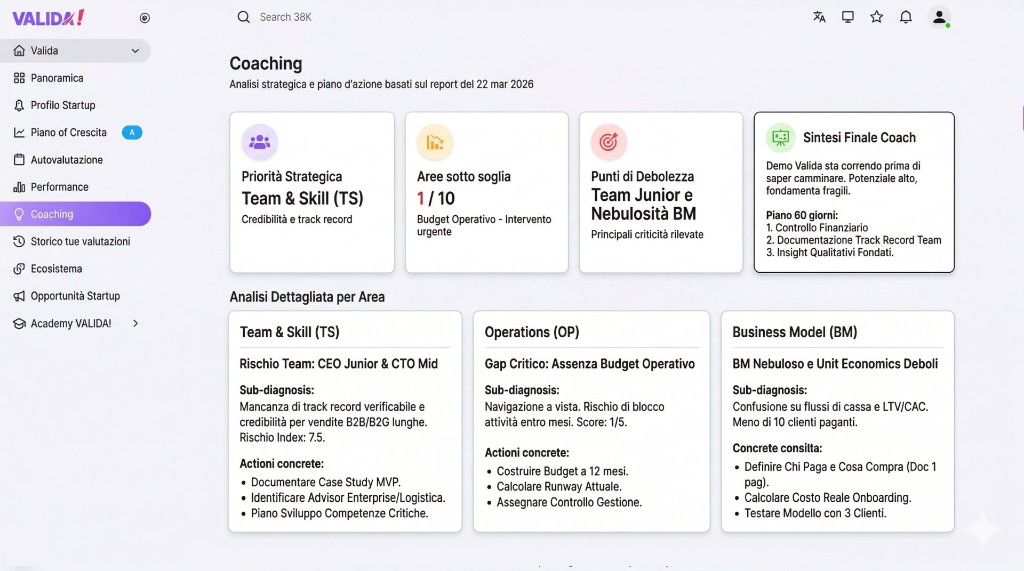Open the user profile avatar
Viewport: 1024px width, 571px height.
pos(939,17)
